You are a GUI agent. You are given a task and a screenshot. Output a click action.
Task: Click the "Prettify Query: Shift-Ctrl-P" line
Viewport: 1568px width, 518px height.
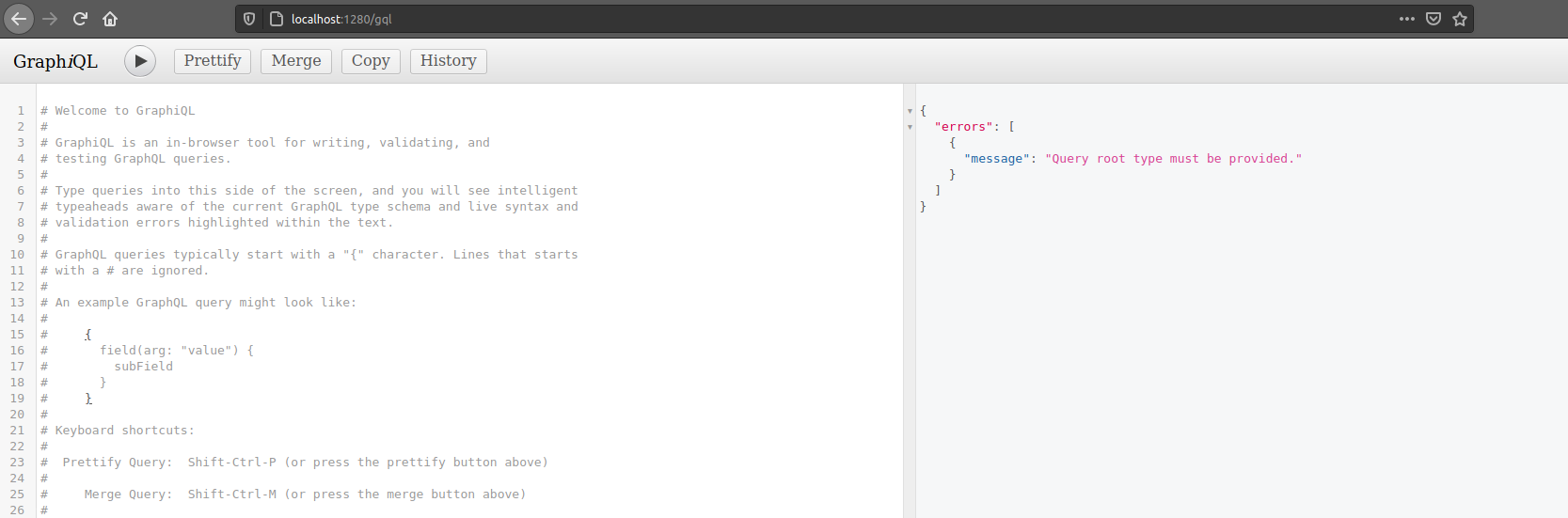click(294, 463)
